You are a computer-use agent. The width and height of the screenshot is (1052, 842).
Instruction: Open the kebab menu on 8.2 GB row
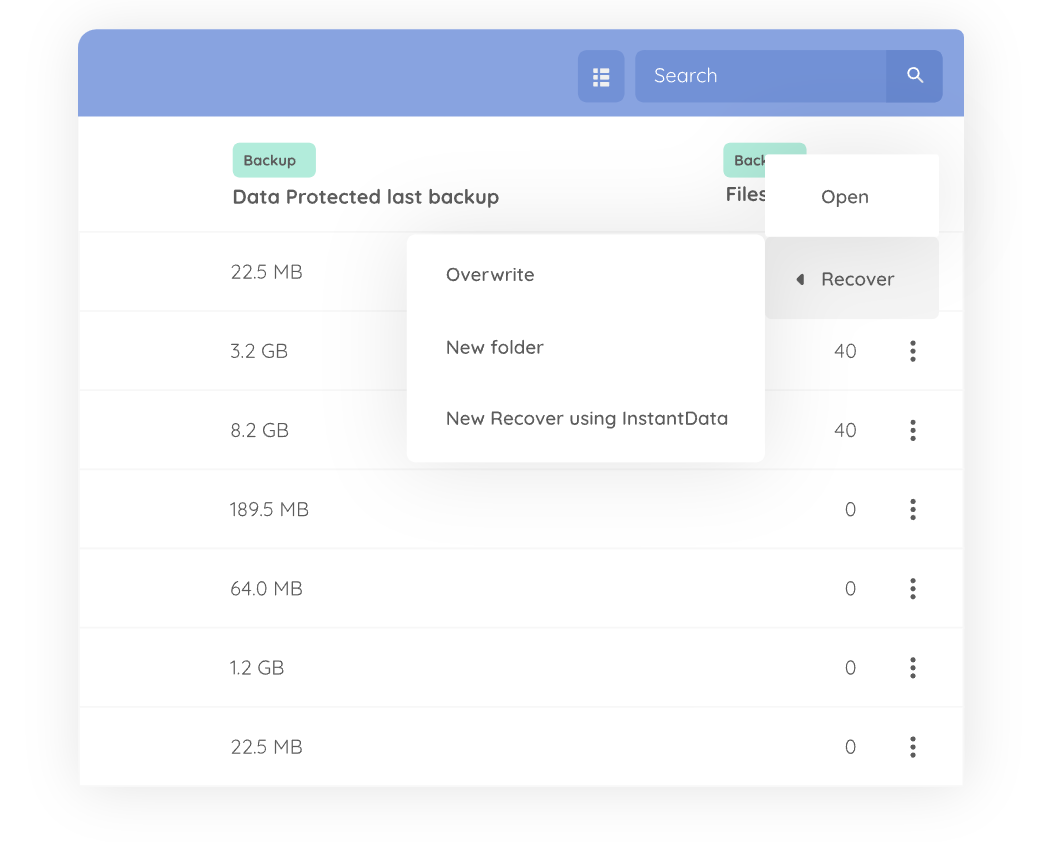(x=912, y=430)
